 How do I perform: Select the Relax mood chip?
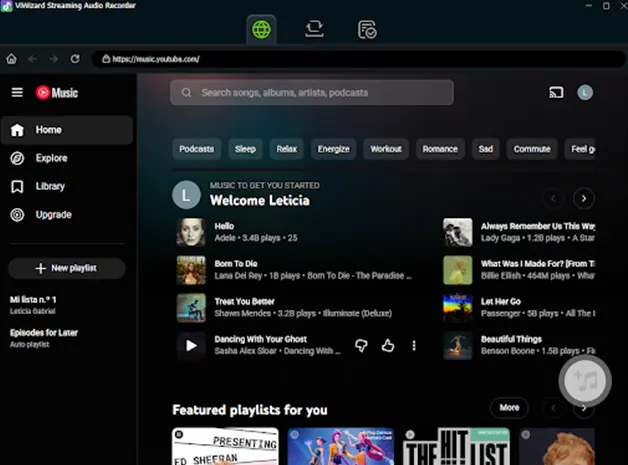[x=287, y=149]
